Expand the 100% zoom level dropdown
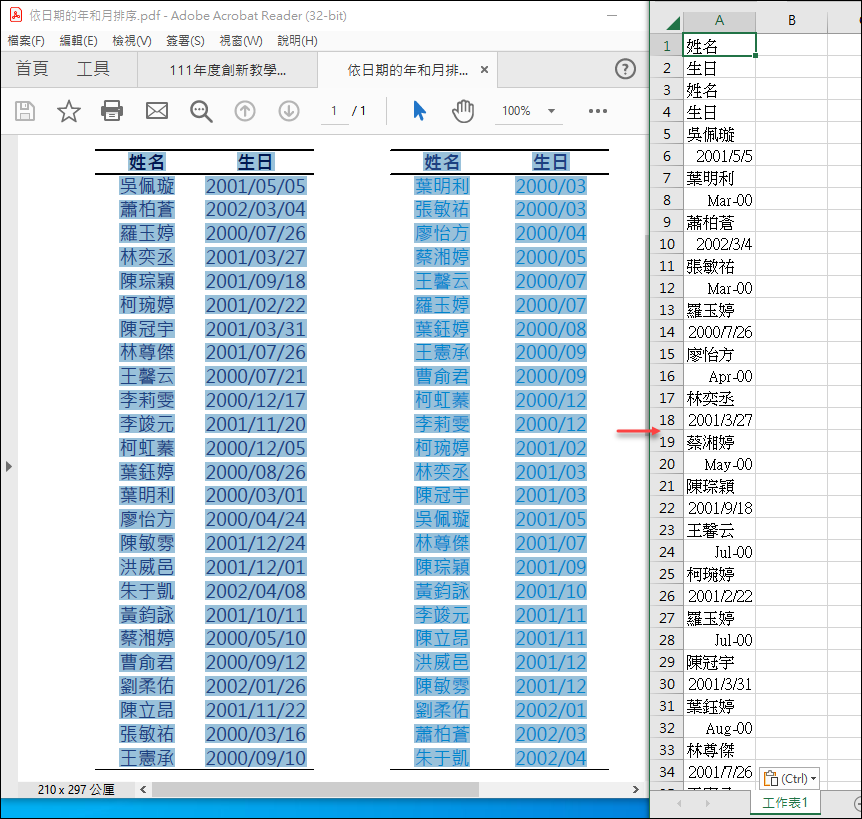Screen dimensions: 862x819 pos(551,111)
